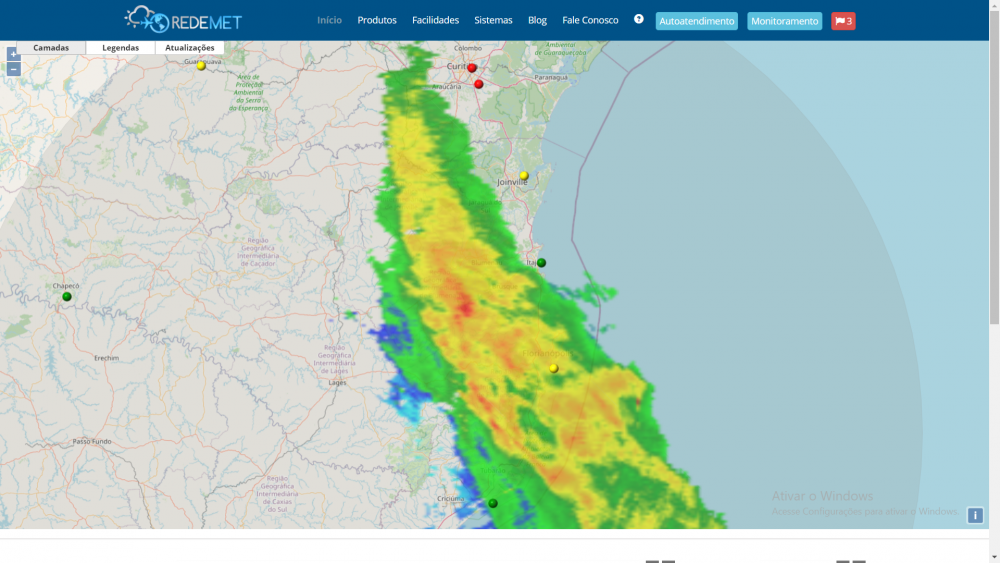Open the help question mark icon
The height and width of the screenshot is (563, 1000).
point(639,19)
